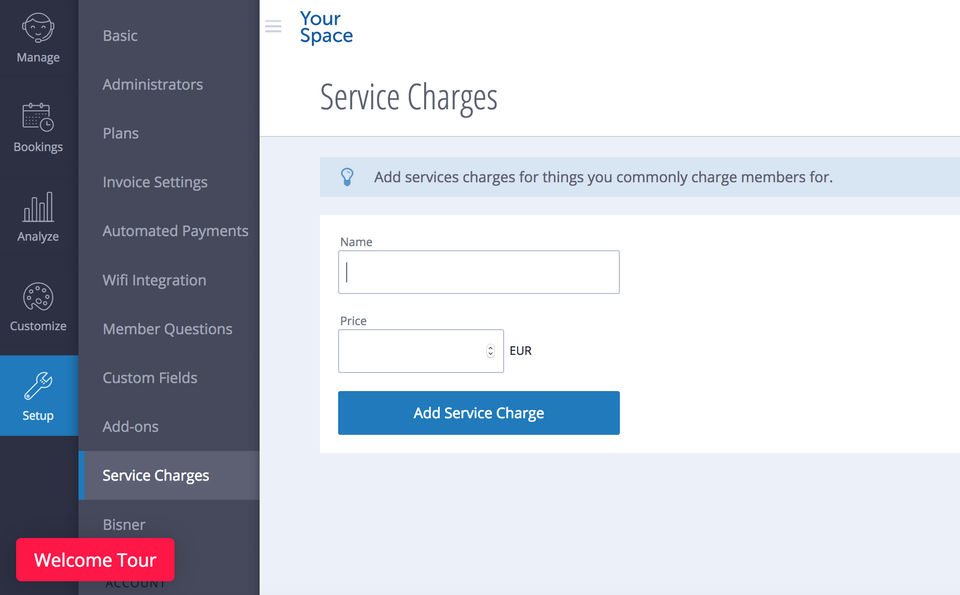The image size is (960, 595).
Task: Toggle the hamburger menu icon
Action: pyautogui.click(x=273, y=27)
